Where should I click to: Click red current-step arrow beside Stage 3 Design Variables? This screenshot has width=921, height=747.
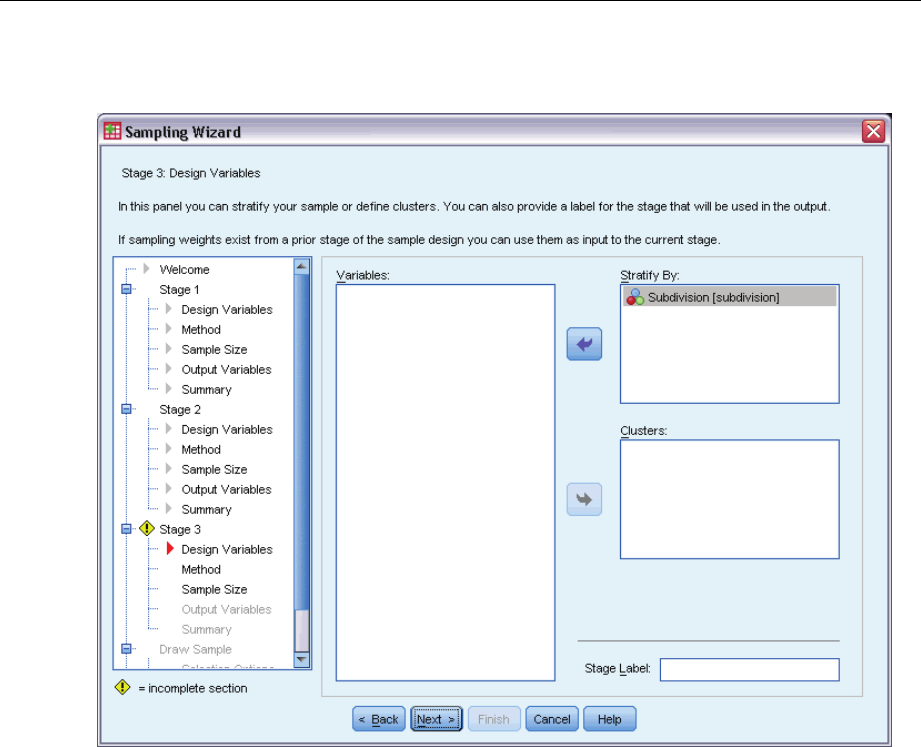(x=170, y=549)
